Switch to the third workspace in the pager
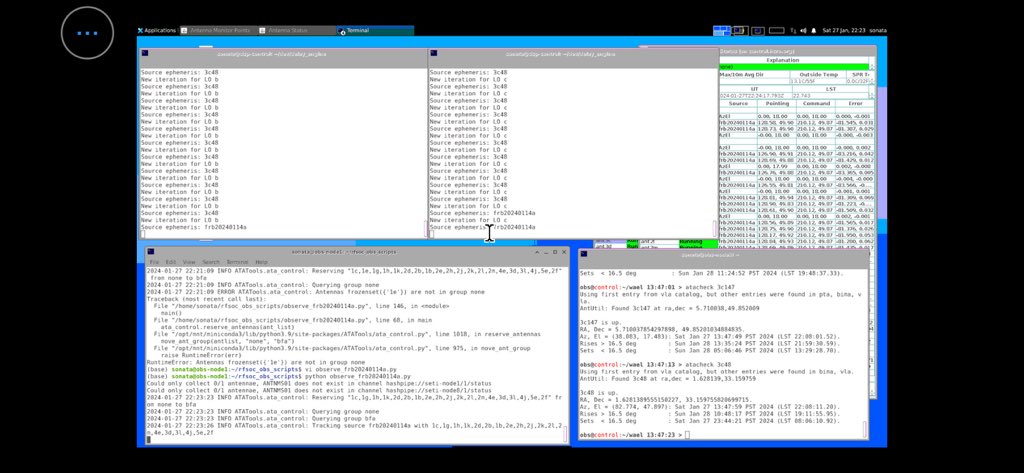1024x473 pixels. (758, 30)
